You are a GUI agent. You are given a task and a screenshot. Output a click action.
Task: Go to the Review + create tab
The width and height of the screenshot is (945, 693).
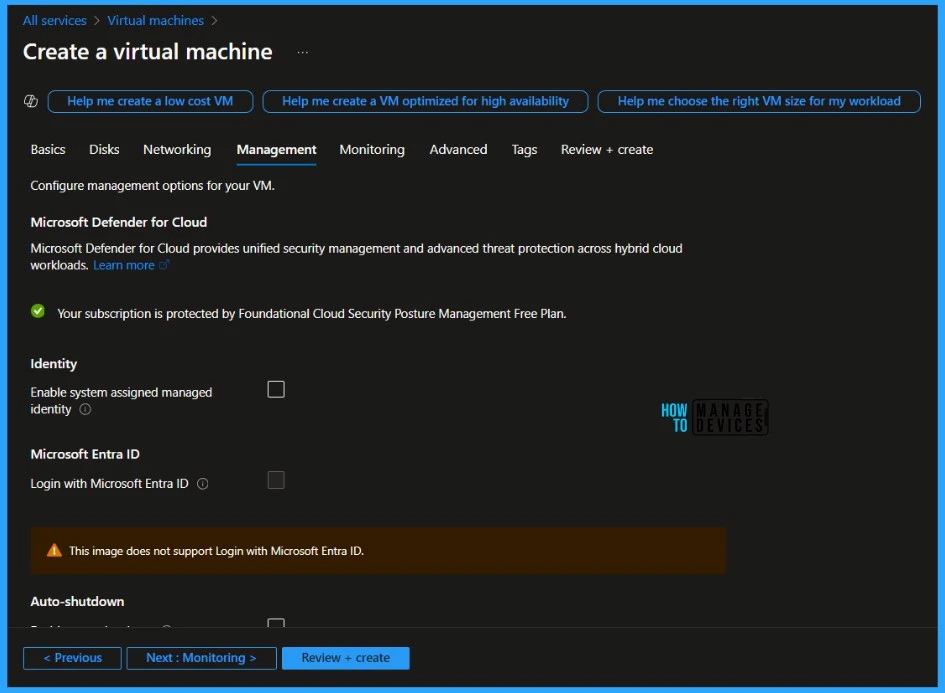tap(607, 149)
